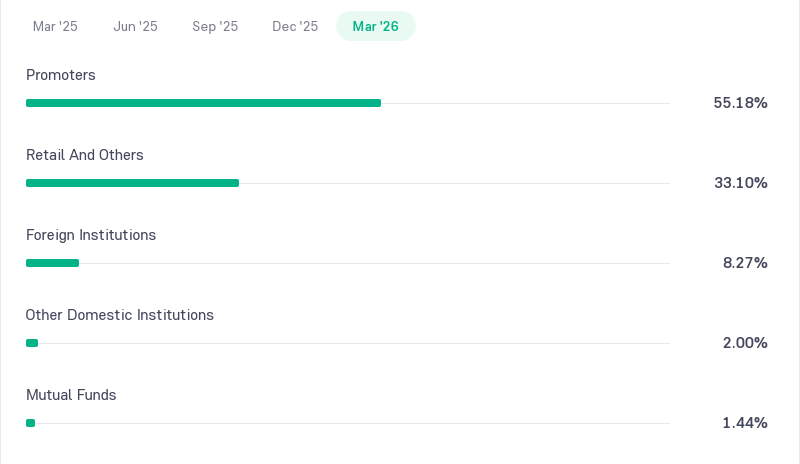Click the Other Domestic Institutions small bar
The width and height of the screenshot is (800, 464).
point(32,343)
